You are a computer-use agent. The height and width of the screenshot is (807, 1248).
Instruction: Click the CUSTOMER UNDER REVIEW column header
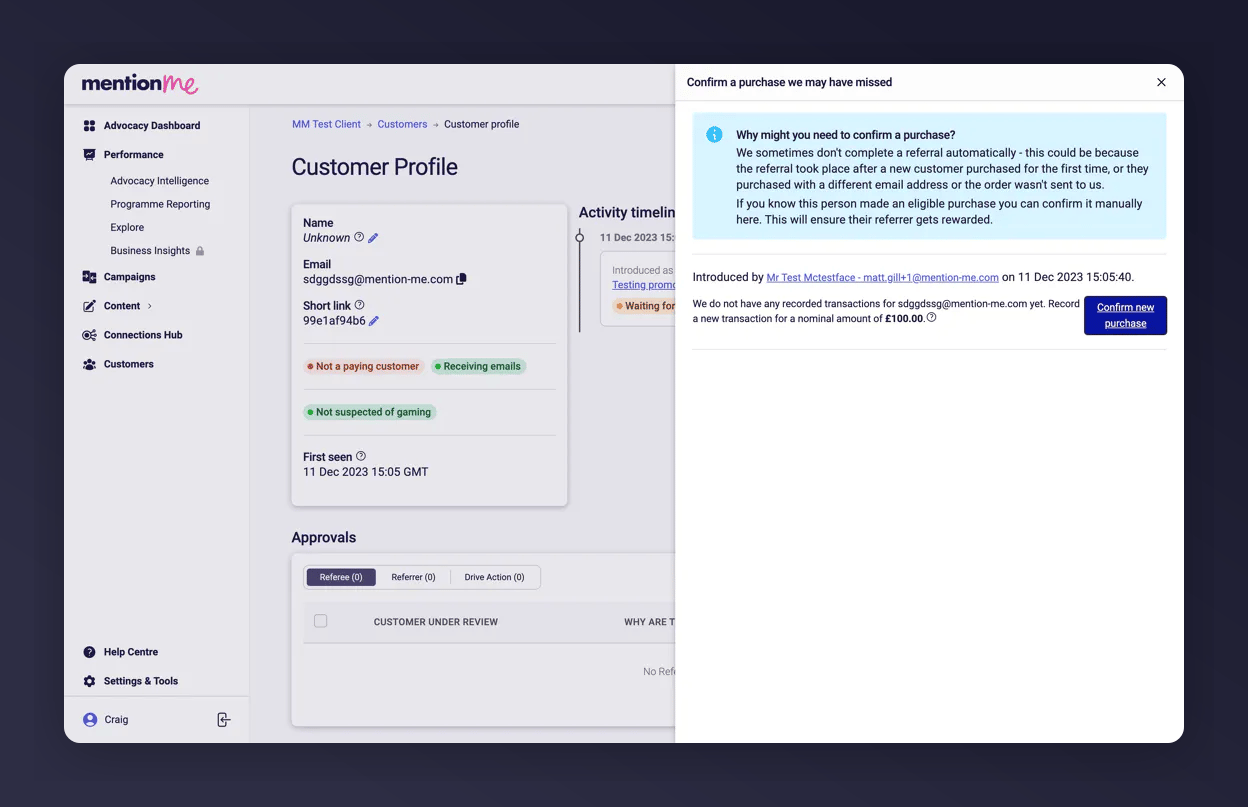tap(436, 622)
